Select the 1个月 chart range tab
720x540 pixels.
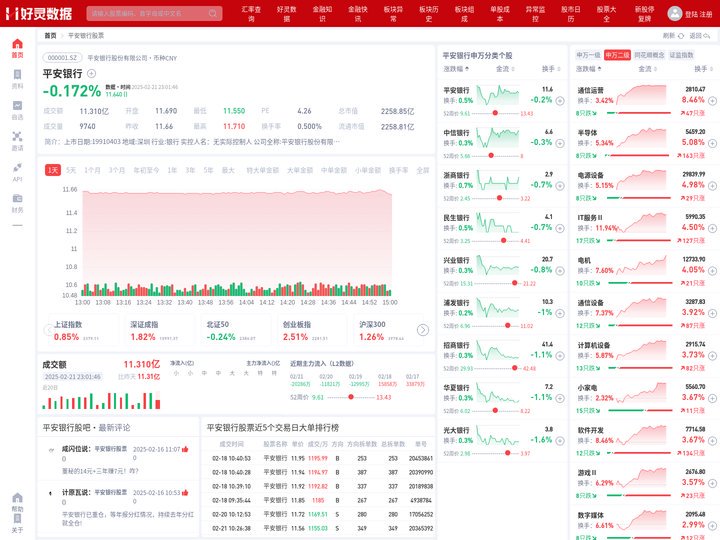click(92, 170)
